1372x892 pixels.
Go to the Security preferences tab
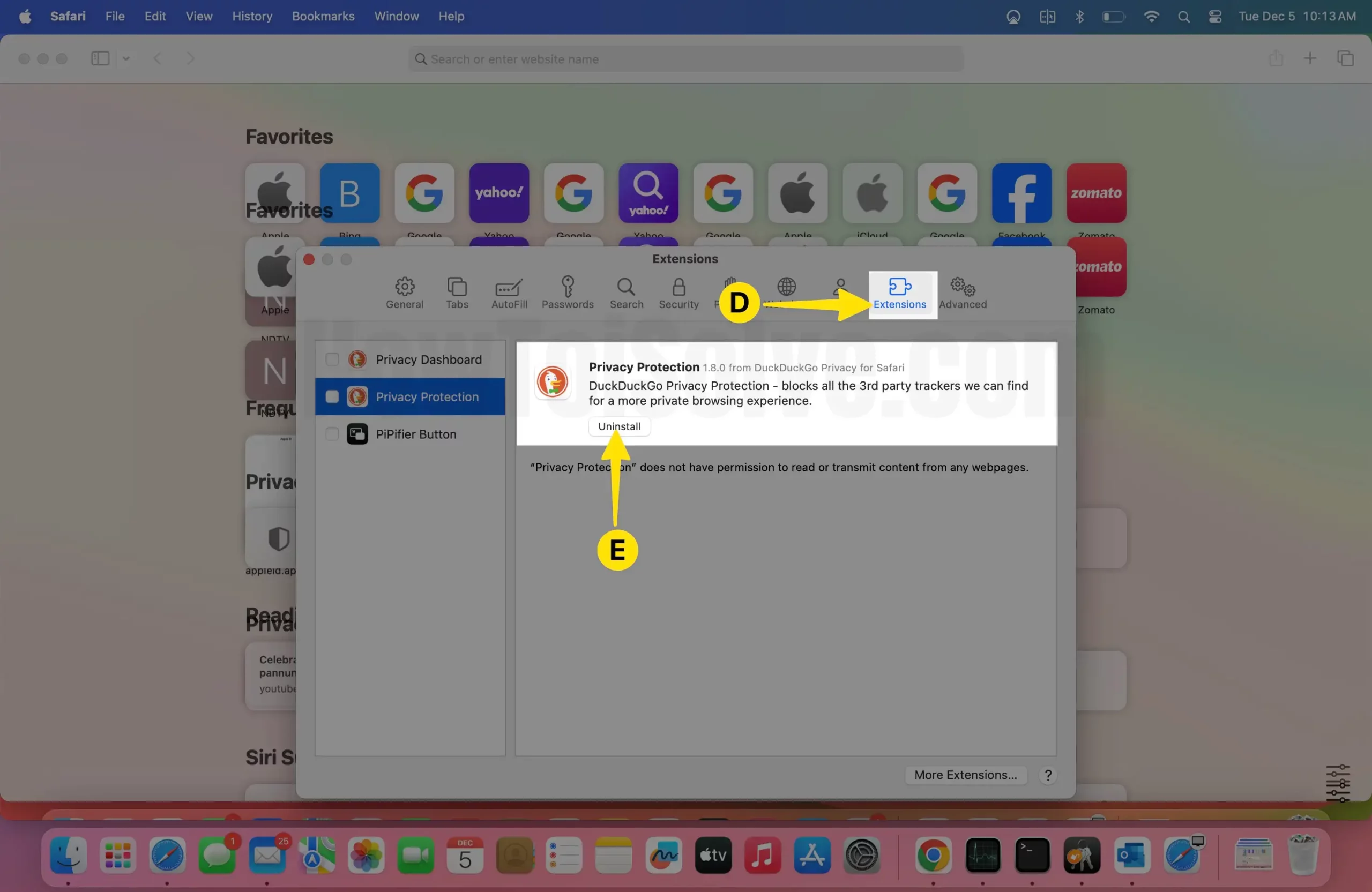coord(678,293)
